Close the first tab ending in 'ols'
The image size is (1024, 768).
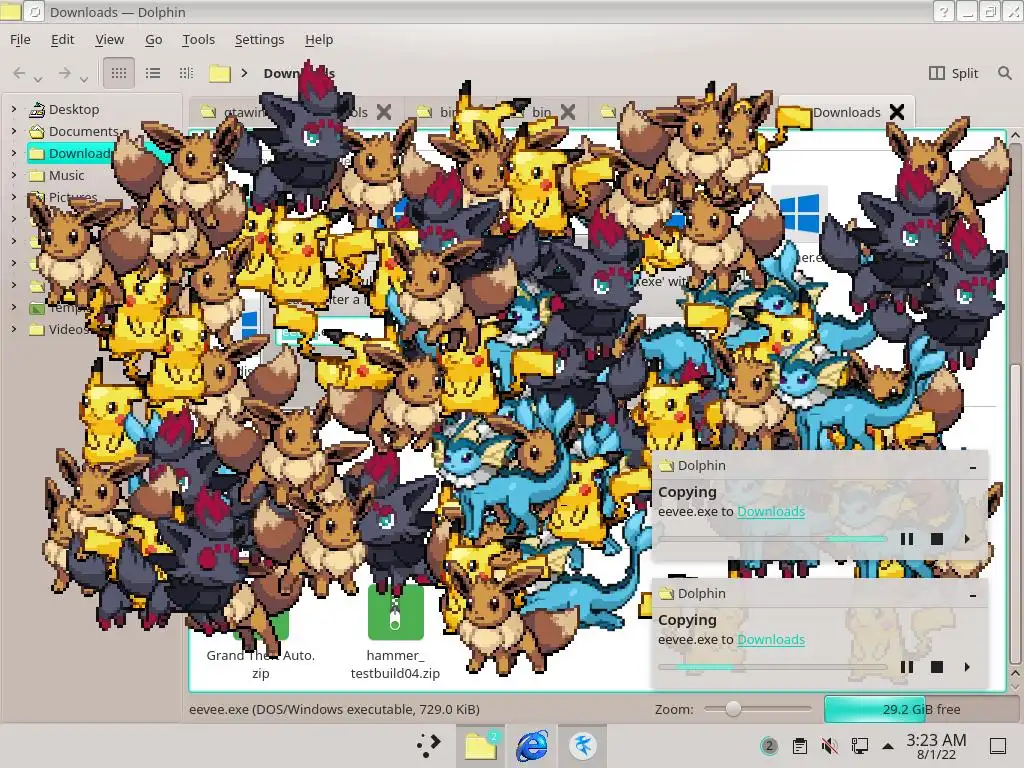click(384, 112)
